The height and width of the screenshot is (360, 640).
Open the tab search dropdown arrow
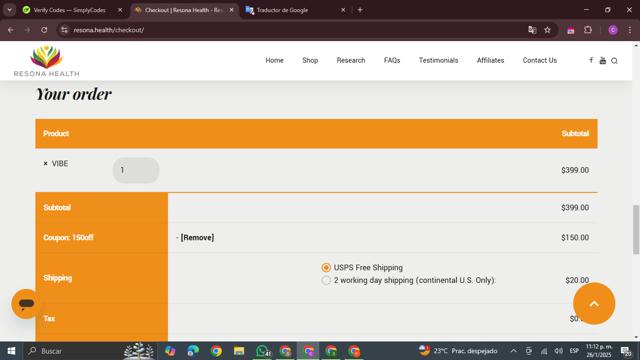point(9,10)
